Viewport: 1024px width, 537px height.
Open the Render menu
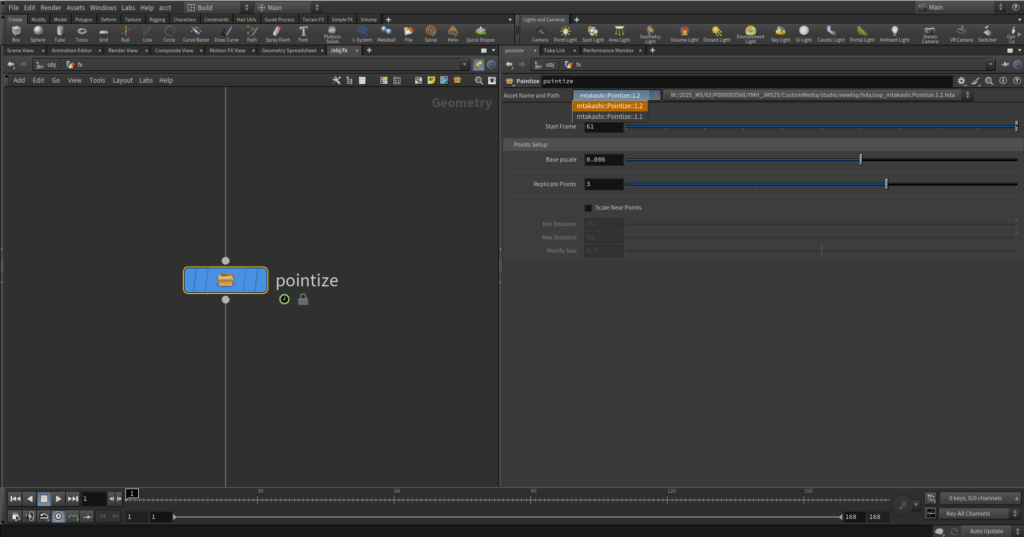(x=50, y=7)
